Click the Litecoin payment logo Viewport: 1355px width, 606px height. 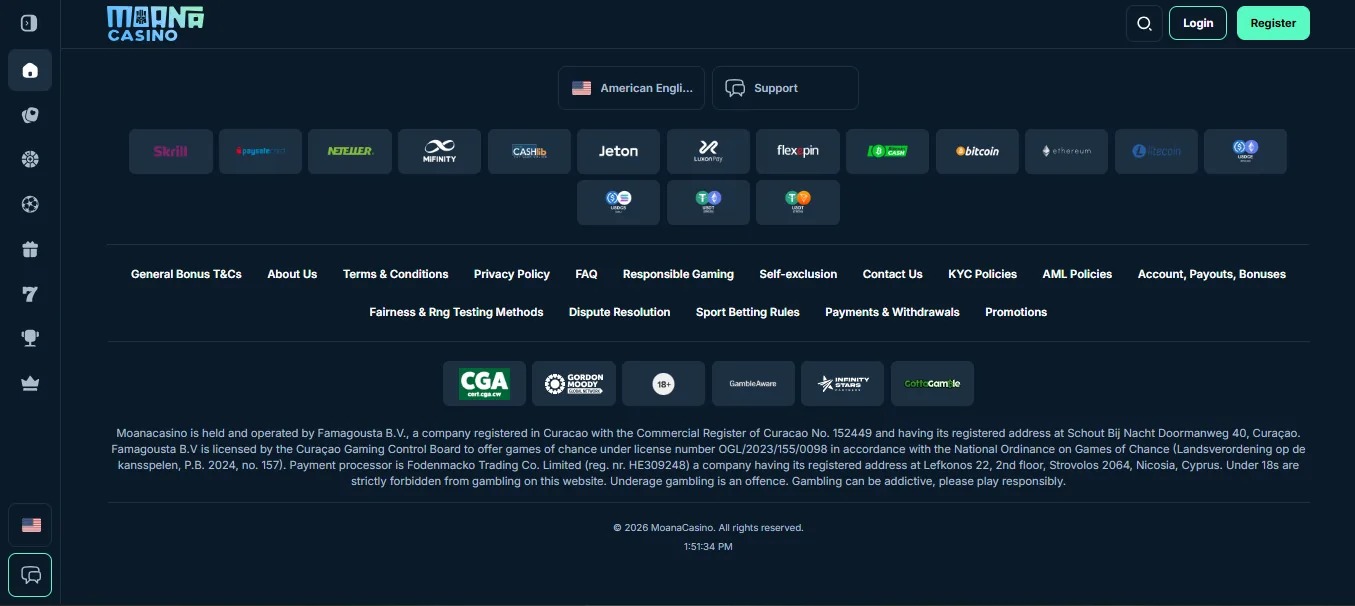pyautogui.click(x=1157, y=151)
